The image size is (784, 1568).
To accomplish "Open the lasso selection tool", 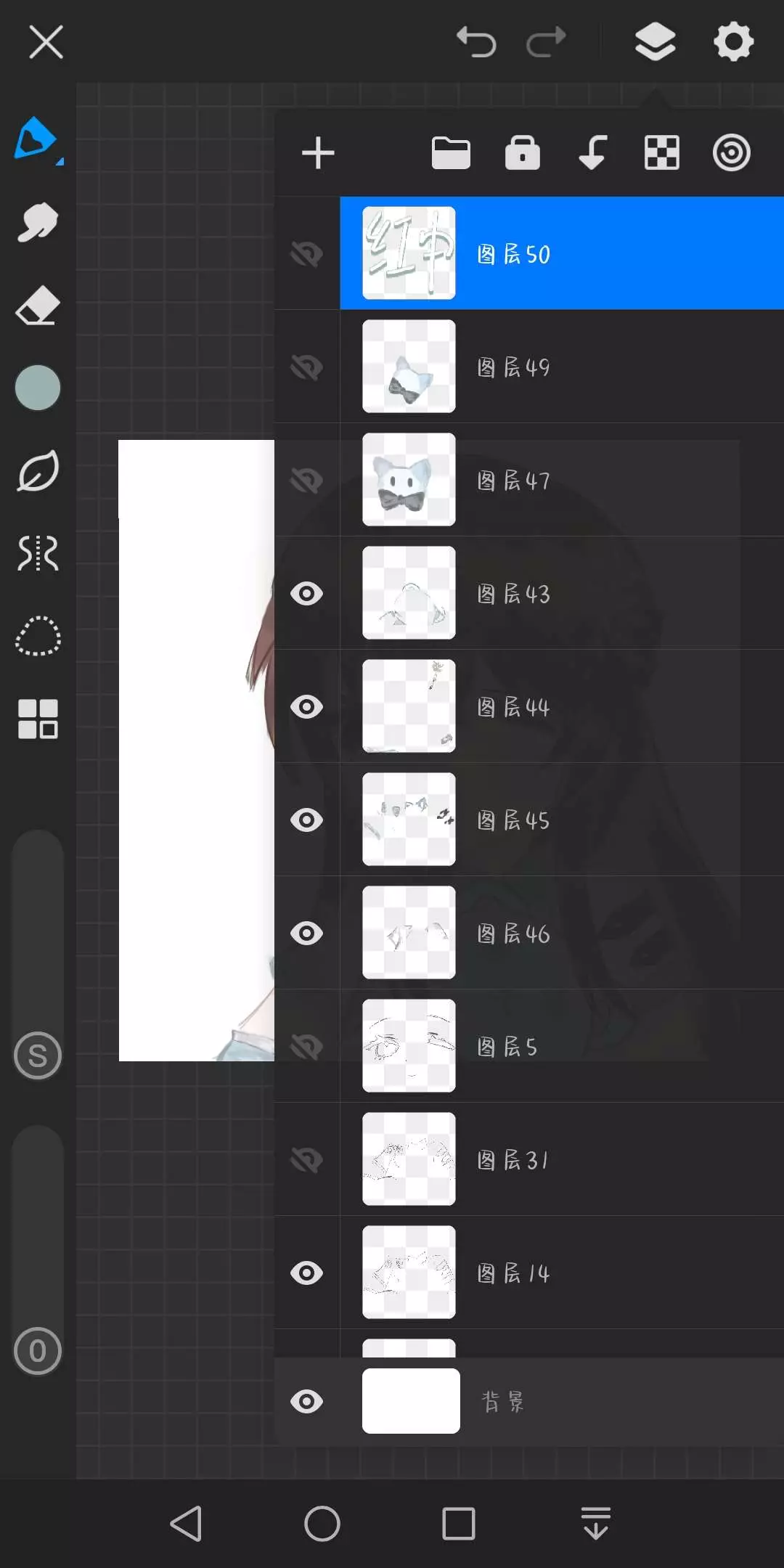I will (x=38, y=636).
